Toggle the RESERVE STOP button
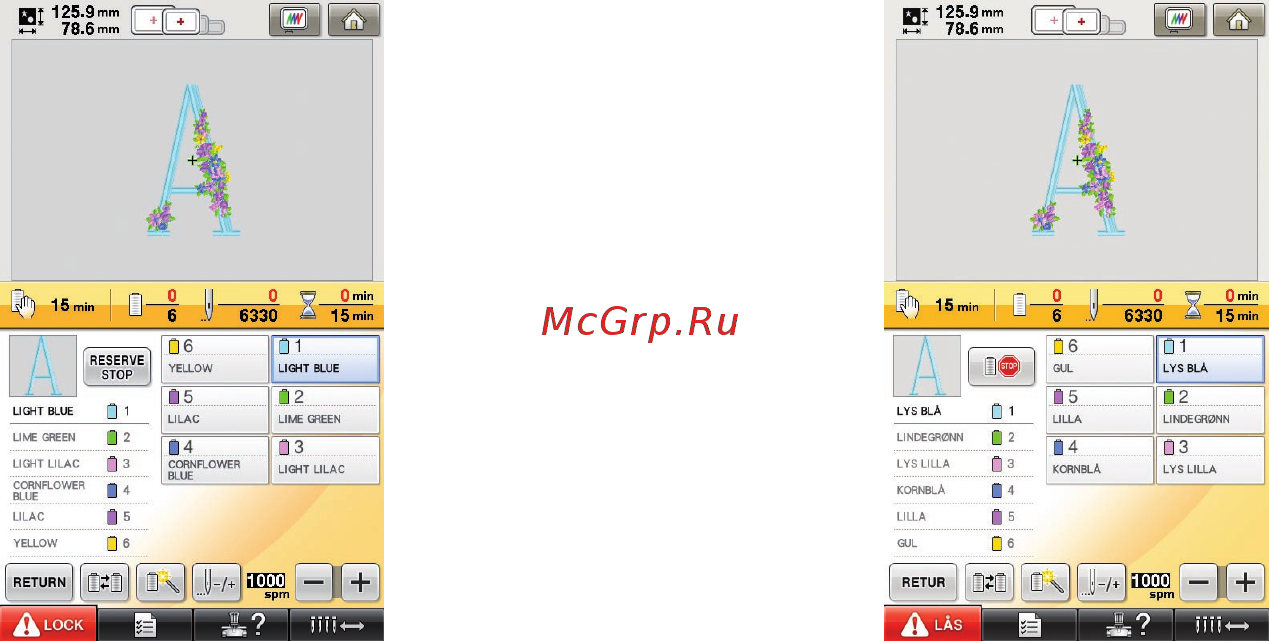The height and width of the screenshot is (641, 1269). [x=116, y=367]
